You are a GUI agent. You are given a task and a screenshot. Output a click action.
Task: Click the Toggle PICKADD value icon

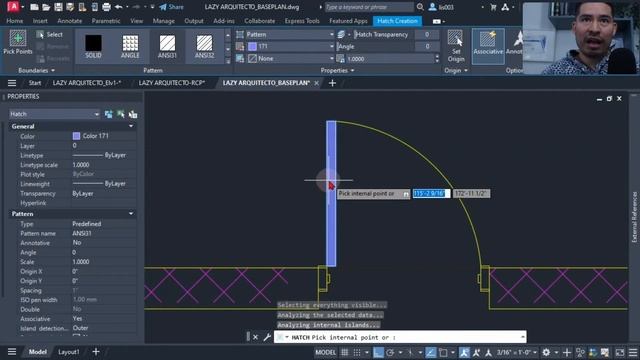pos(108,114)
